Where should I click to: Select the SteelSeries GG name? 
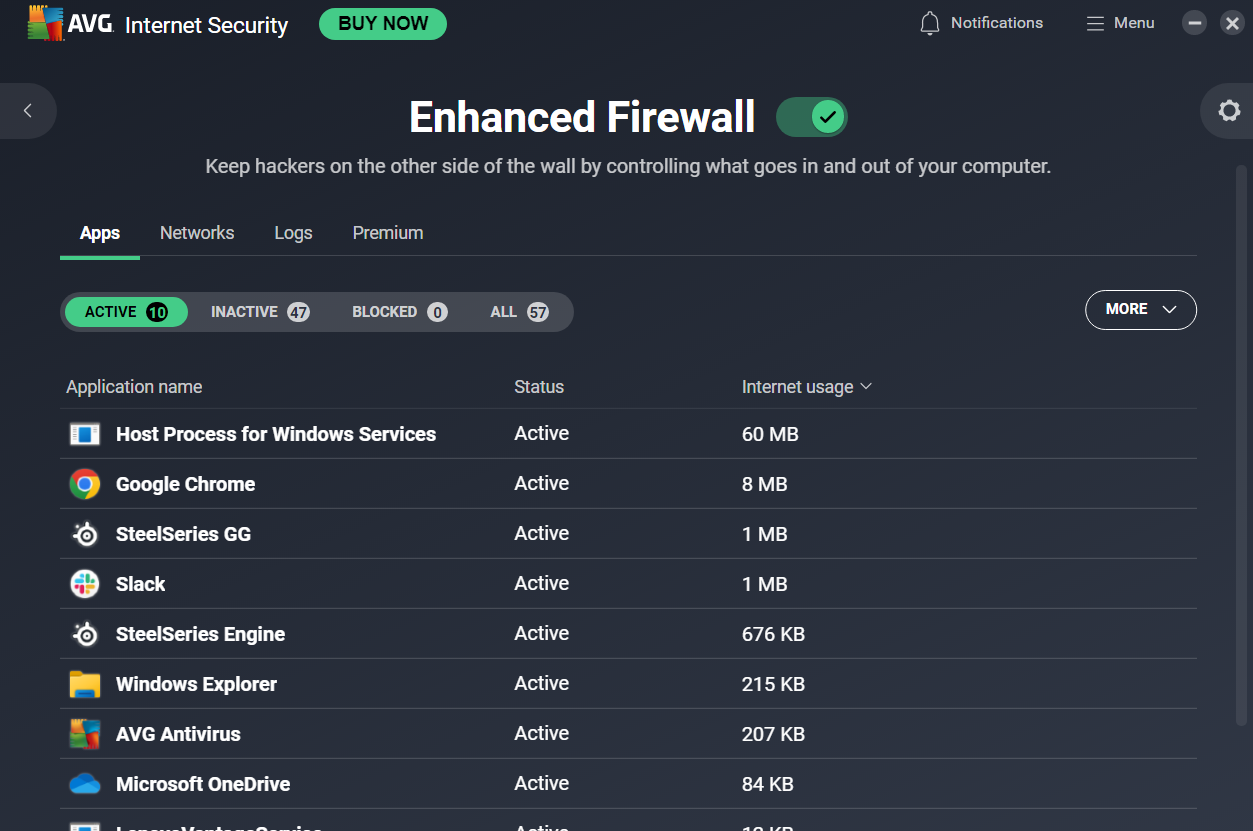pyautogui.click(x=183, y=534)
